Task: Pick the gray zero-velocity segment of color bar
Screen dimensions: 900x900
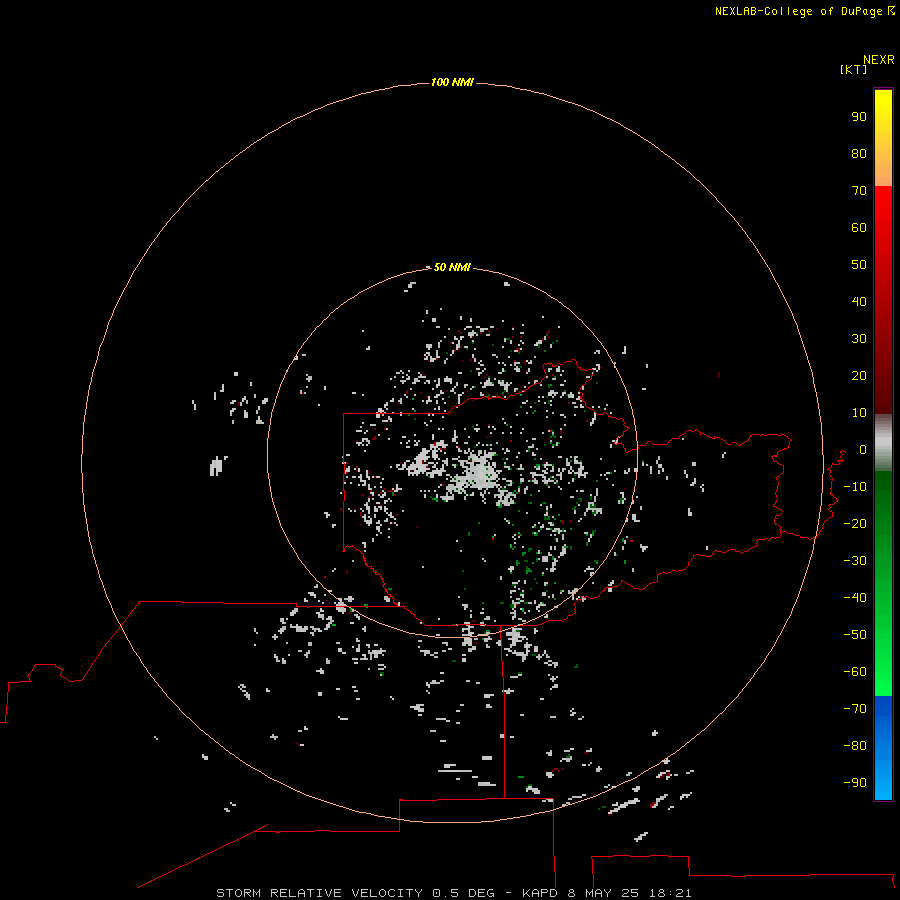Action: click(x=883, y=443)
